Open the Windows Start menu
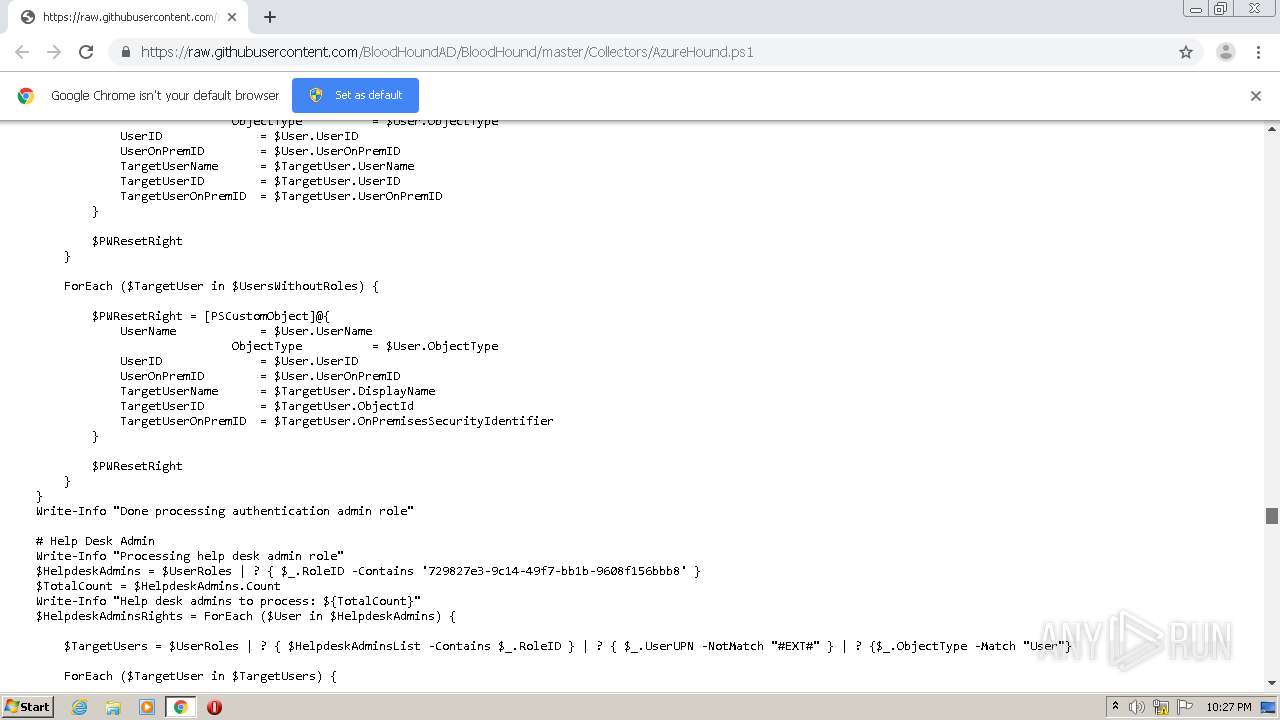The height and width of the screenshot is (720, 1280). [27, 707]
